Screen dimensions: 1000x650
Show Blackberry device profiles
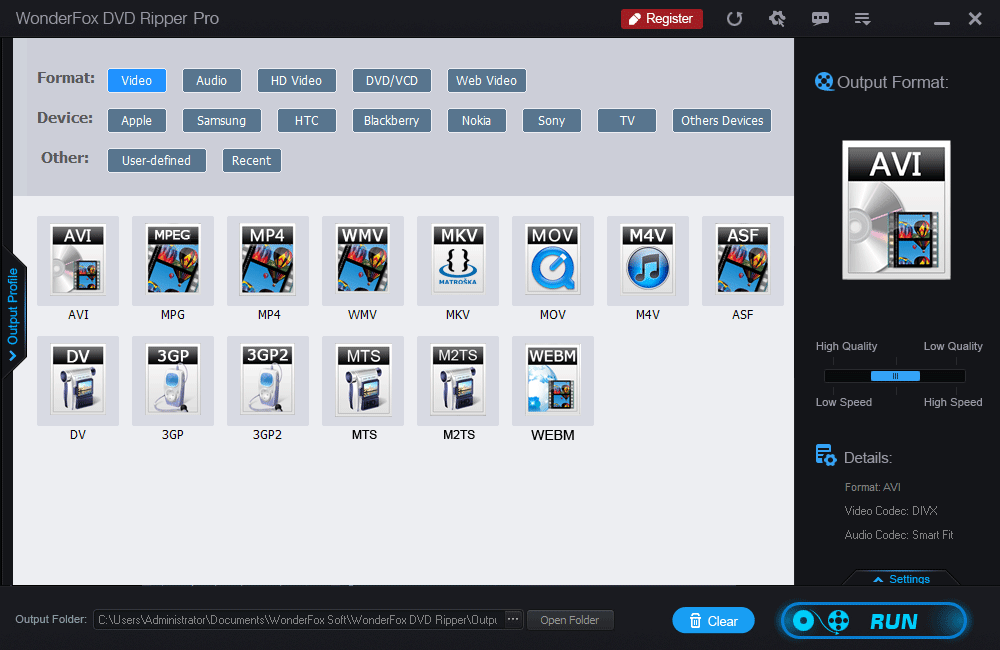coord(392,121)
